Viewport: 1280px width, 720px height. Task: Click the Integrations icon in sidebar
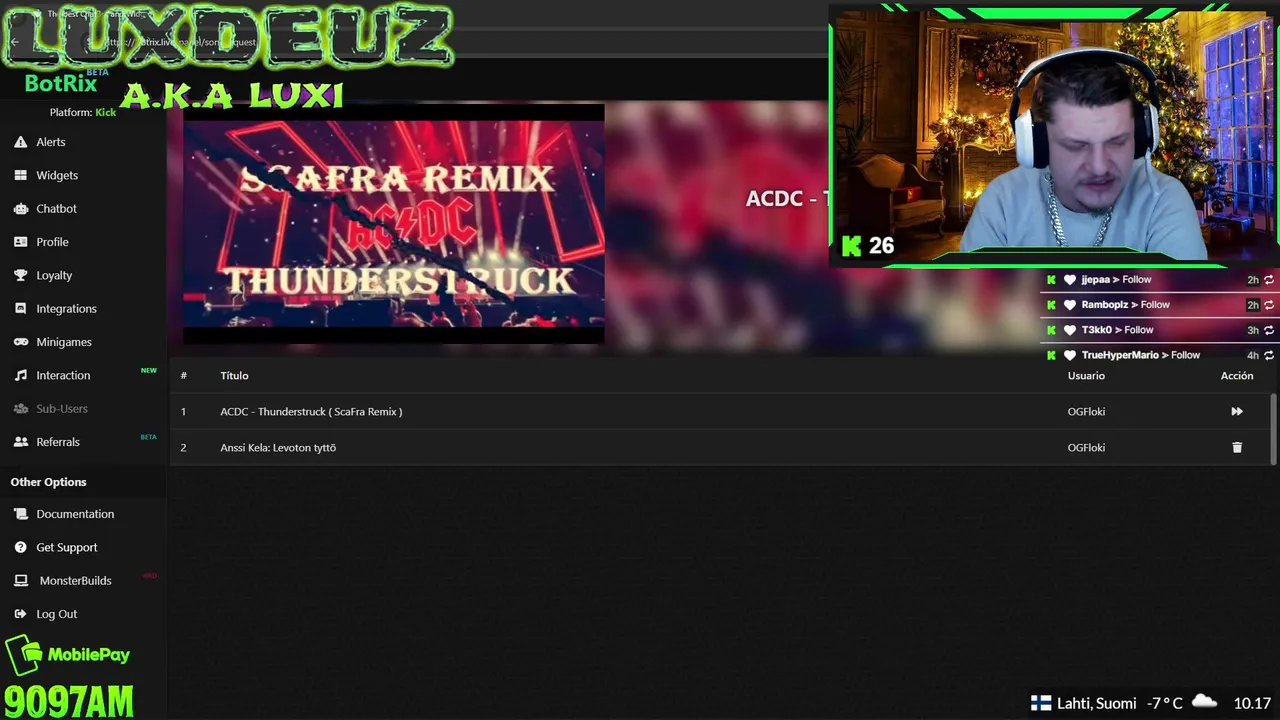click(x=20, y=309)
